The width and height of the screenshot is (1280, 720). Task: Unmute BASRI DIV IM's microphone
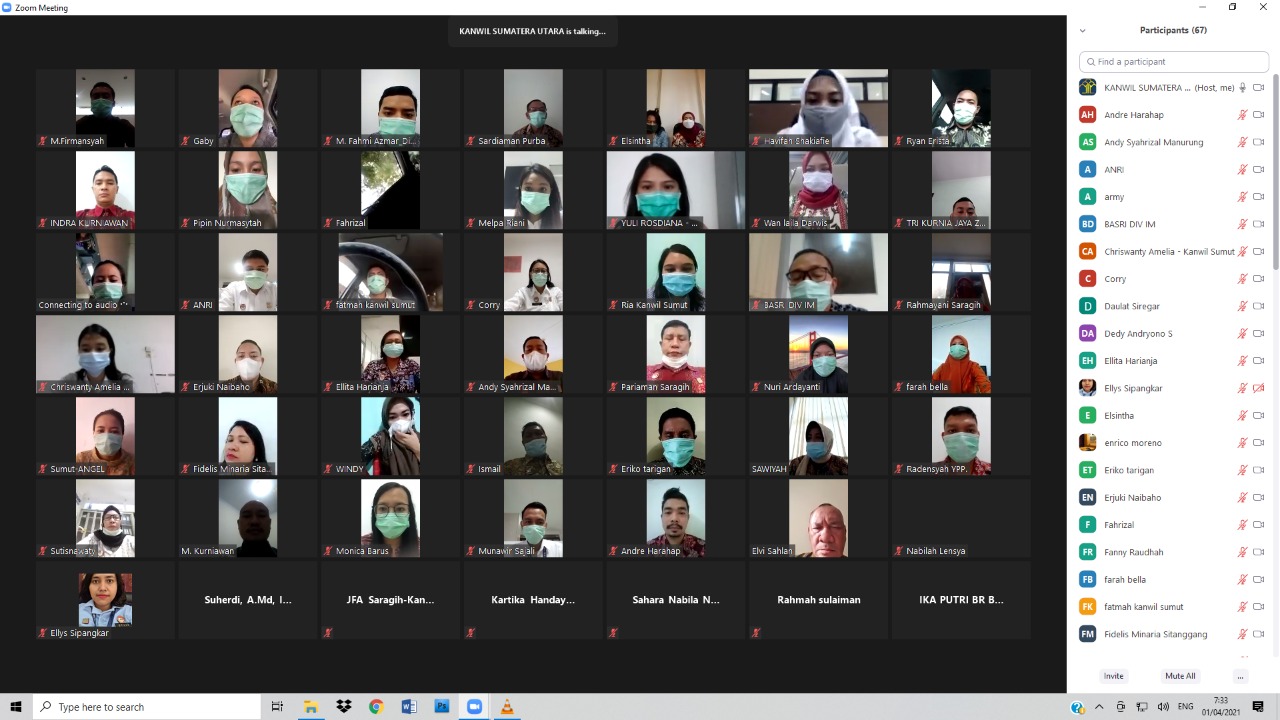pos(1242,224)
